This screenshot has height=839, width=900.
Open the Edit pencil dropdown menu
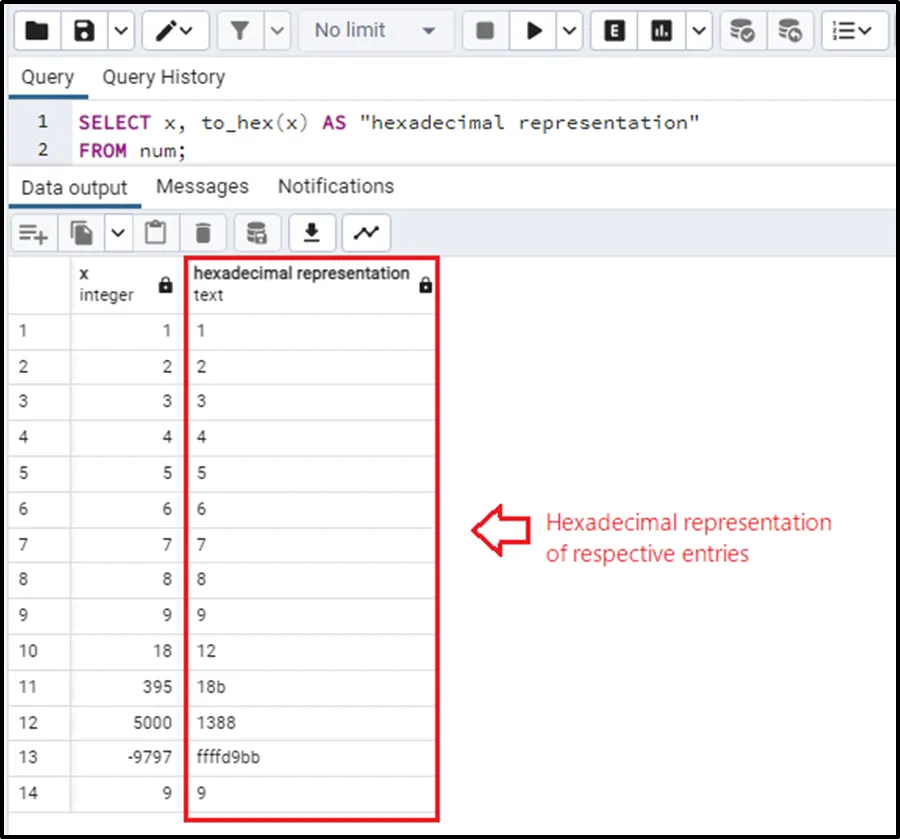pyautogui.click(x=175, y=31)
